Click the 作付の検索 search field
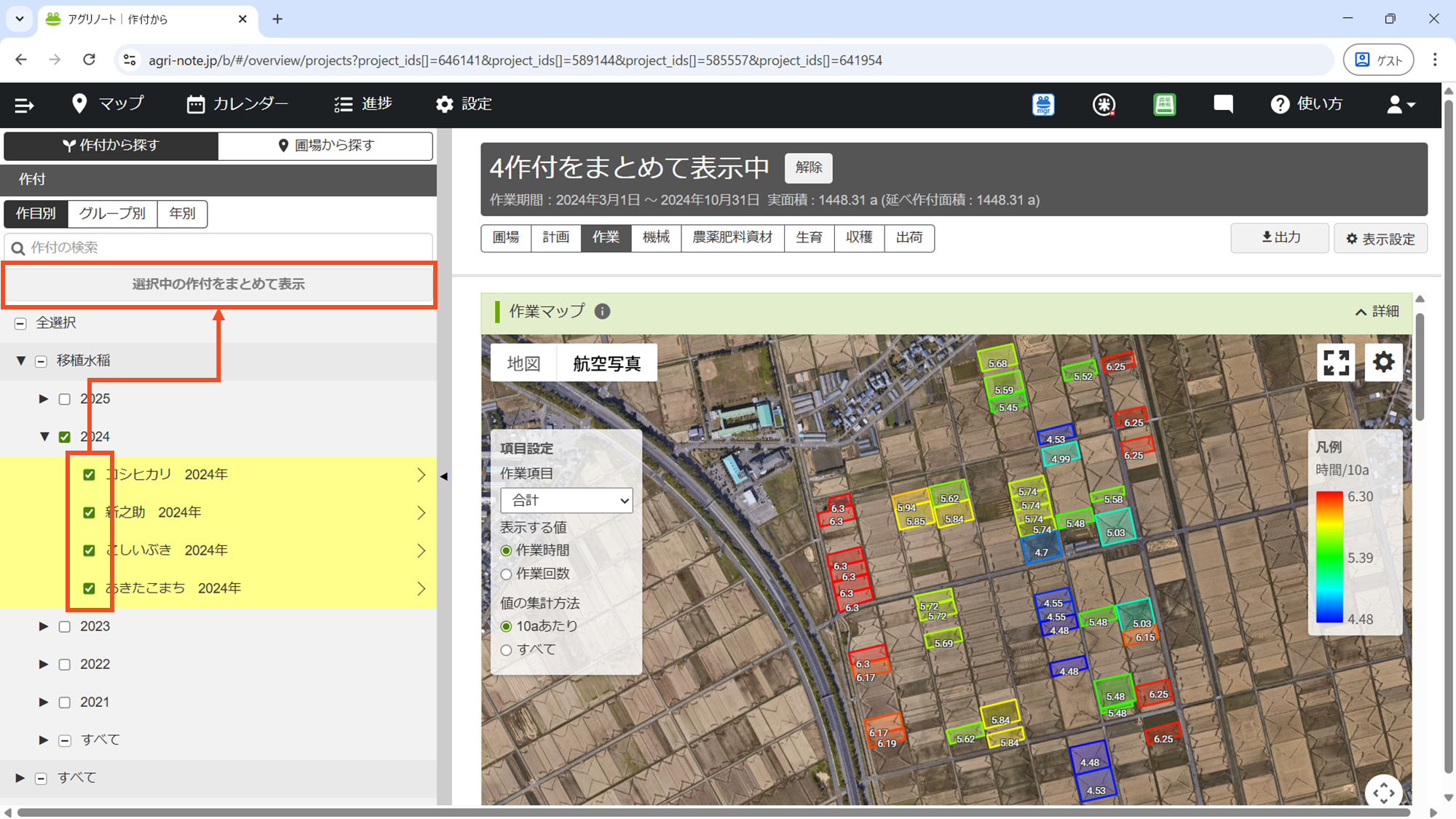This screenshot has height=819, width=1456. [x=218, y=248]
